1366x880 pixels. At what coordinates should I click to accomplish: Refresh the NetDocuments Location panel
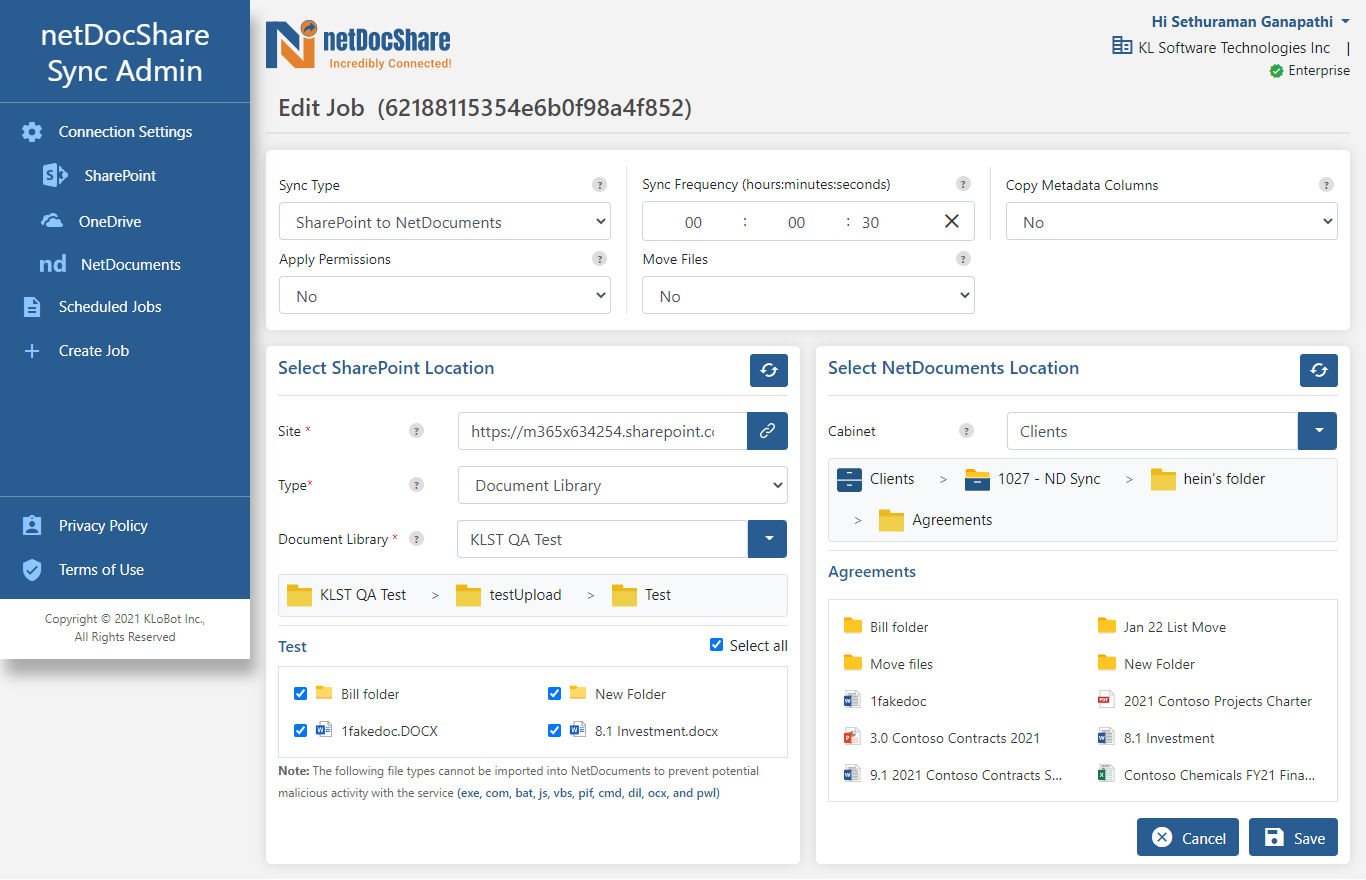[1319, 370]
